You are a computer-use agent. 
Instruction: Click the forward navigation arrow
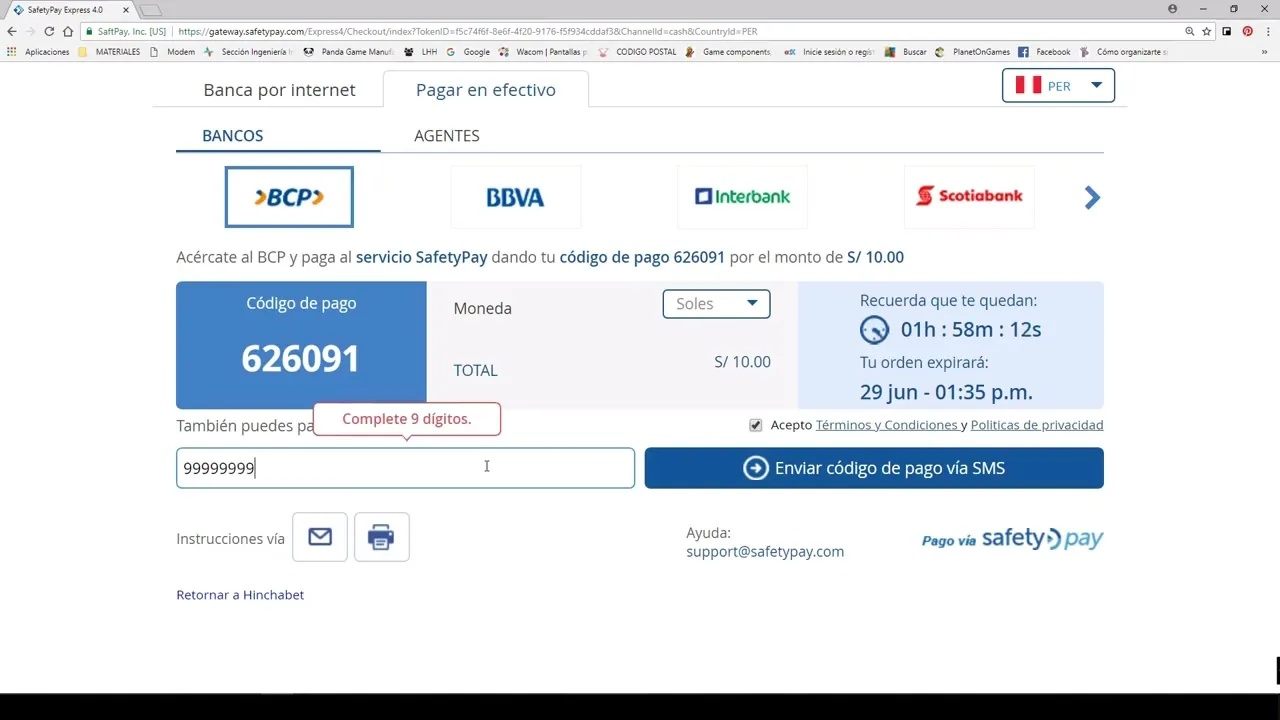(x=30, y=31)
